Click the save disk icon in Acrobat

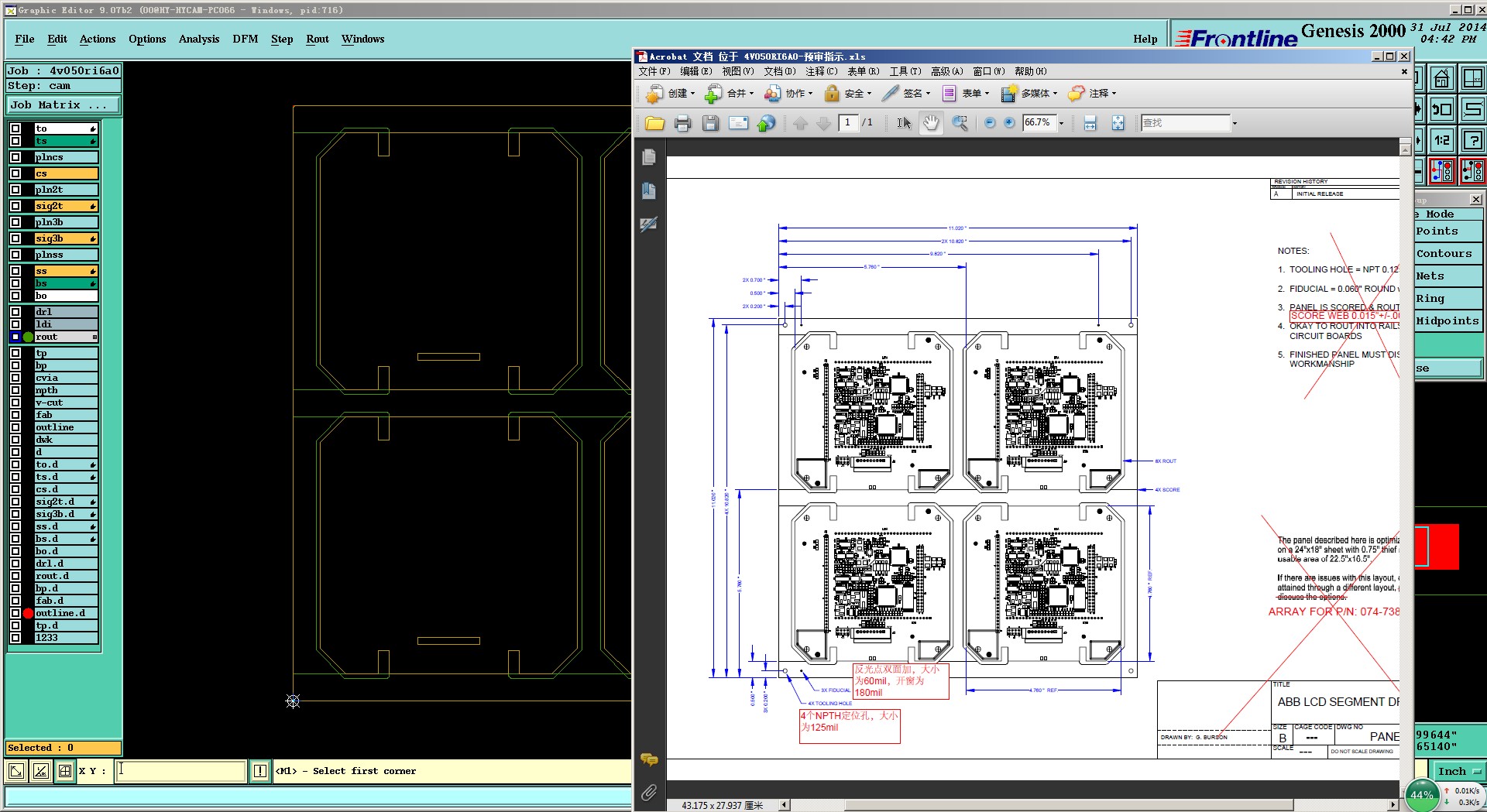click(710, 123)
